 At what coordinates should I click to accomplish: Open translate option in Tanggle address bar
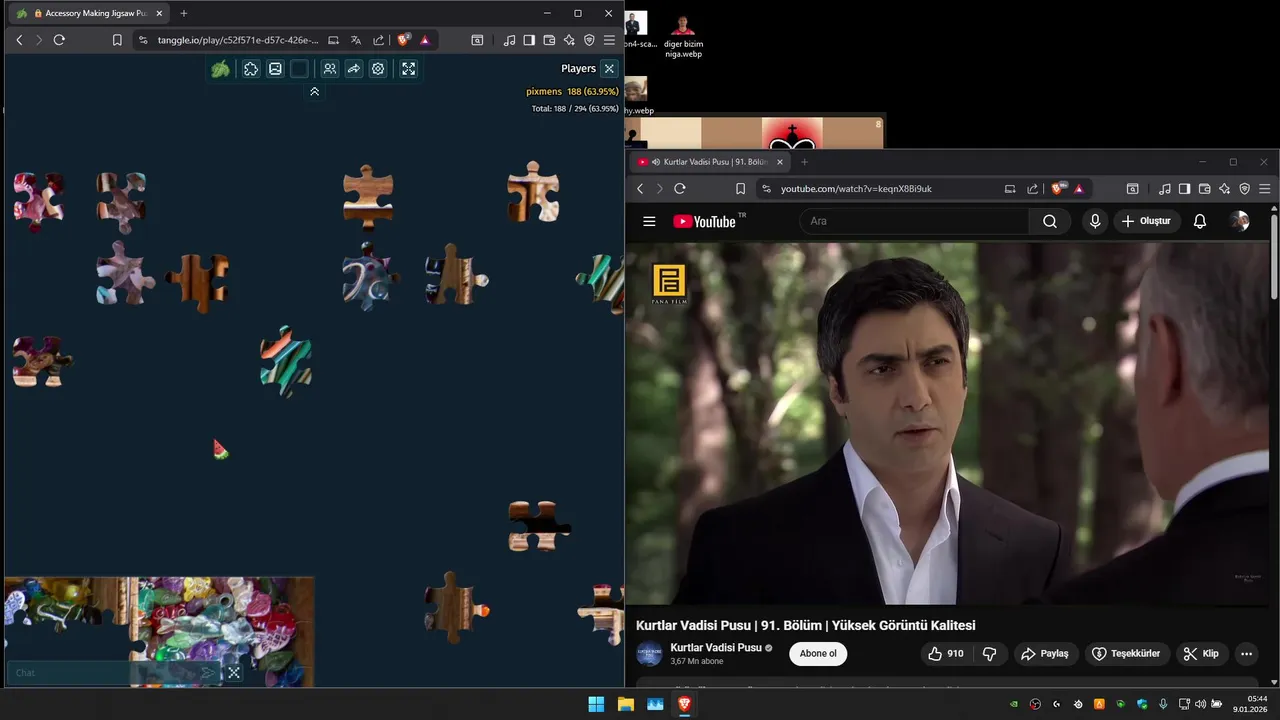(x=355, y=40)
